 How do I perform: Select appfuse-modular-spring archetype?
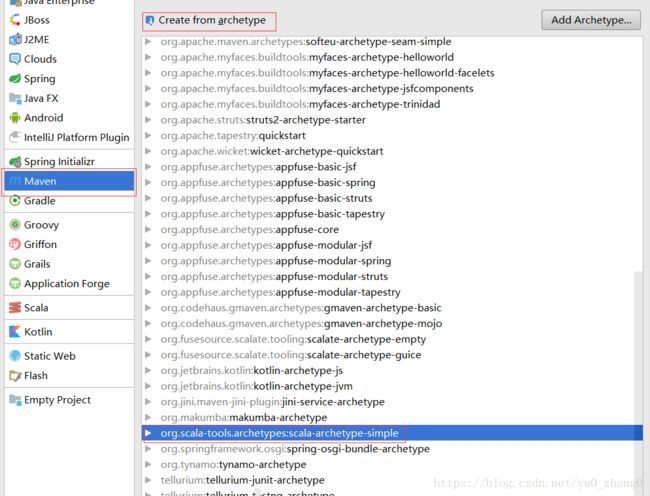click(392, 261)
